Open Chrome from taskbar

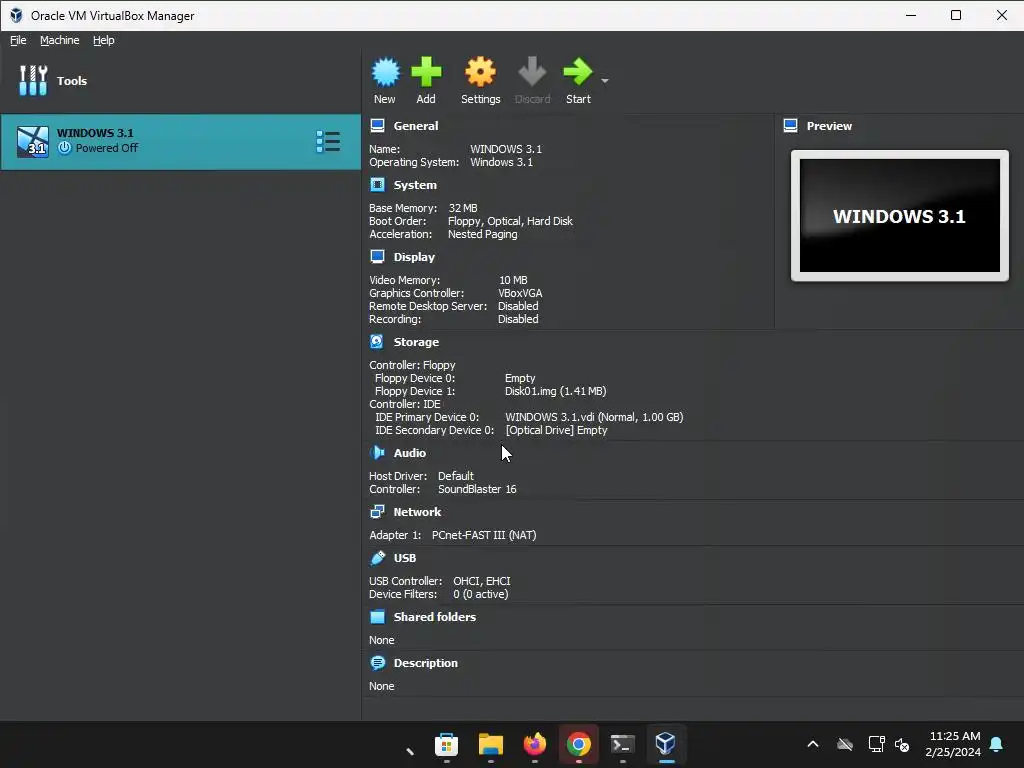tap(579, 744)
